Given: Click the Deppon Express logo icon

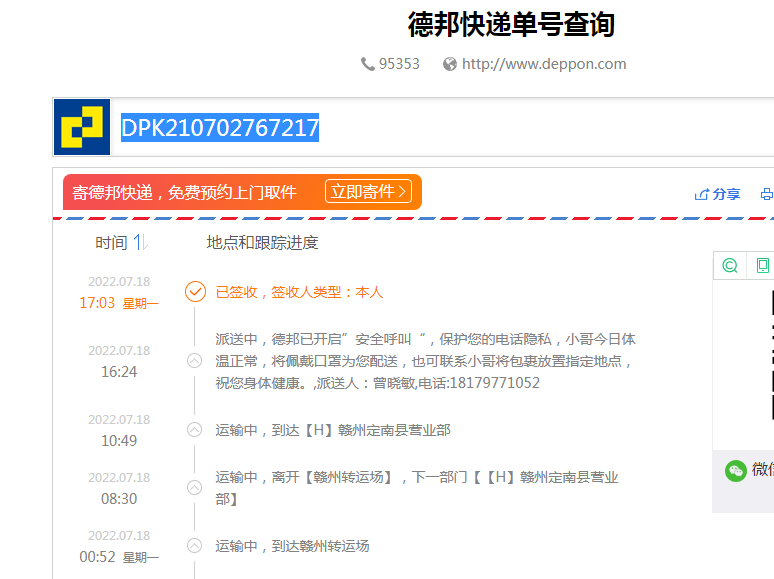Looking at the screenshot, I should [x=82, y=127].
